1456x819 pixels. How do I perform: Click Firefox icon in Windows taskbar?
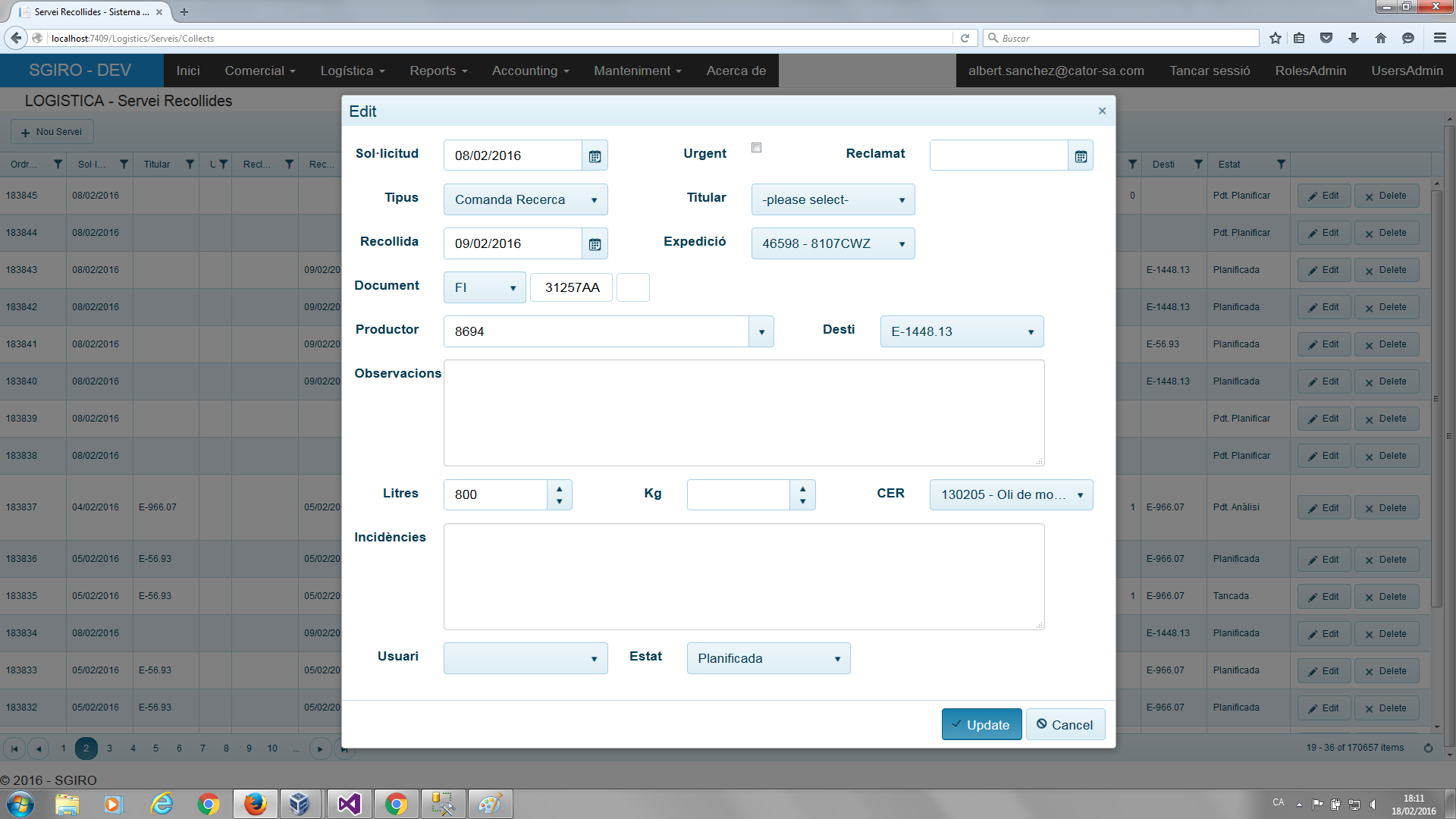point(256,804)
